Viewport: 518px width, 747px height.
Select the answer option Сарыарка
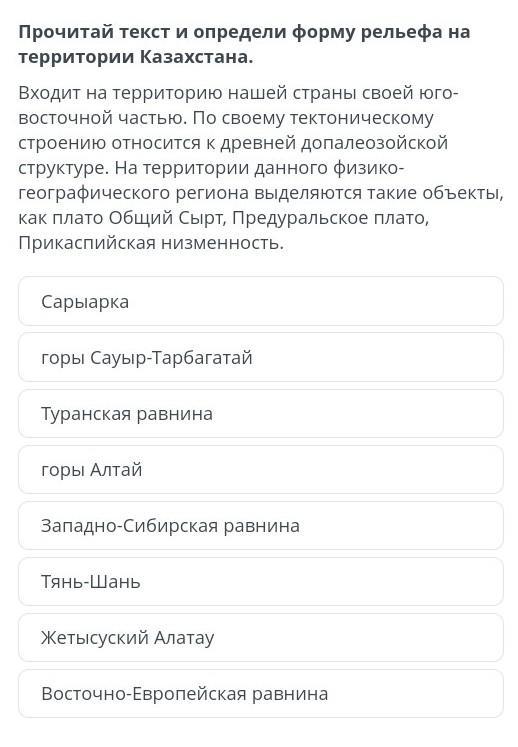tap(261, 301)
